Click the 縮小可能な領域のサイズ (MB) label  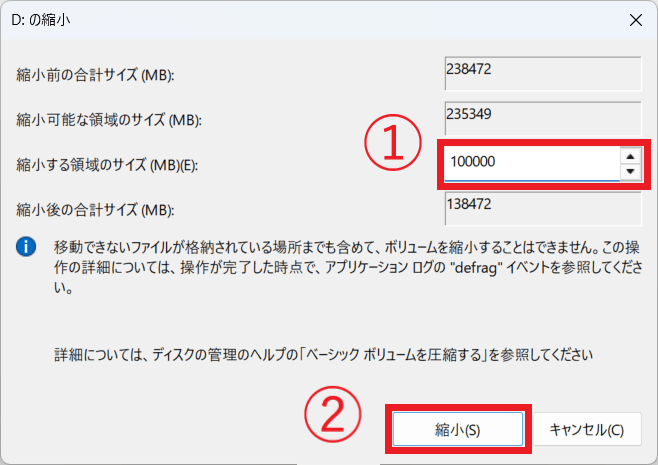[110, 120]
